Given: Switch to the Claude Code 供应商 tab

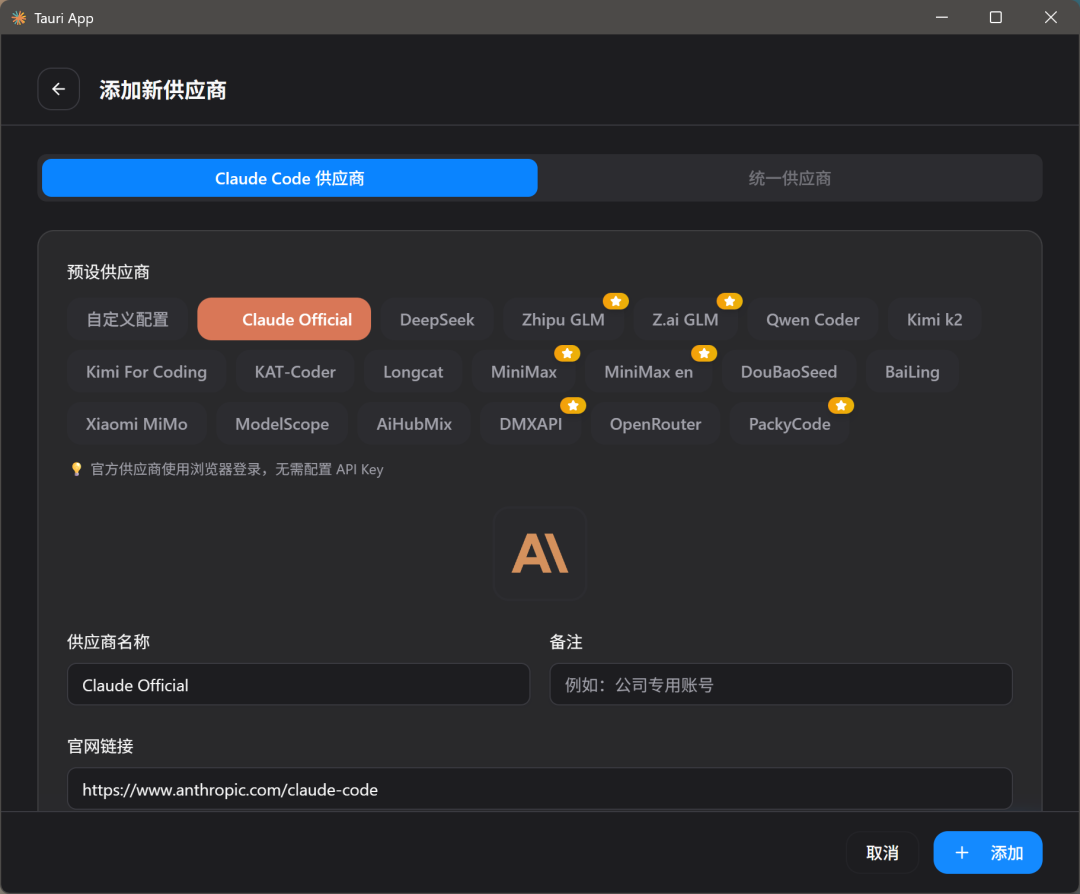Looking at the screenshot, I should 289,177.
